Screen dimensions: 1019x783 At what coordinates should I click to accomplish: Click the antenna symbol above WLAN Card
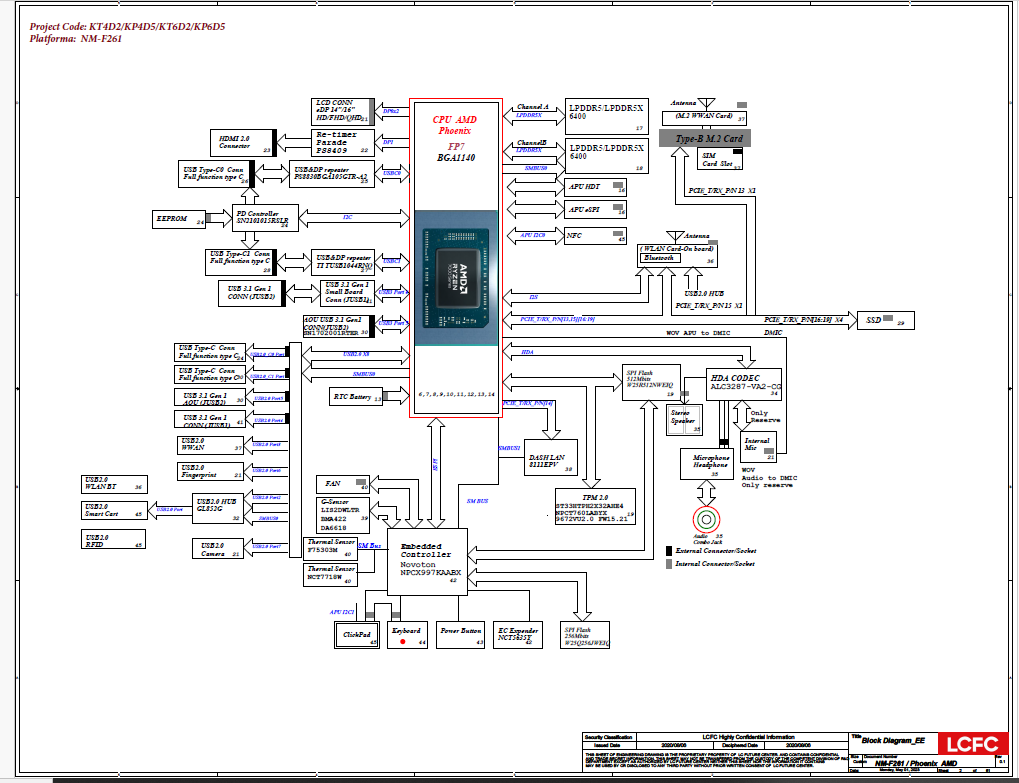pyautogui.click(x=675, y=237)
